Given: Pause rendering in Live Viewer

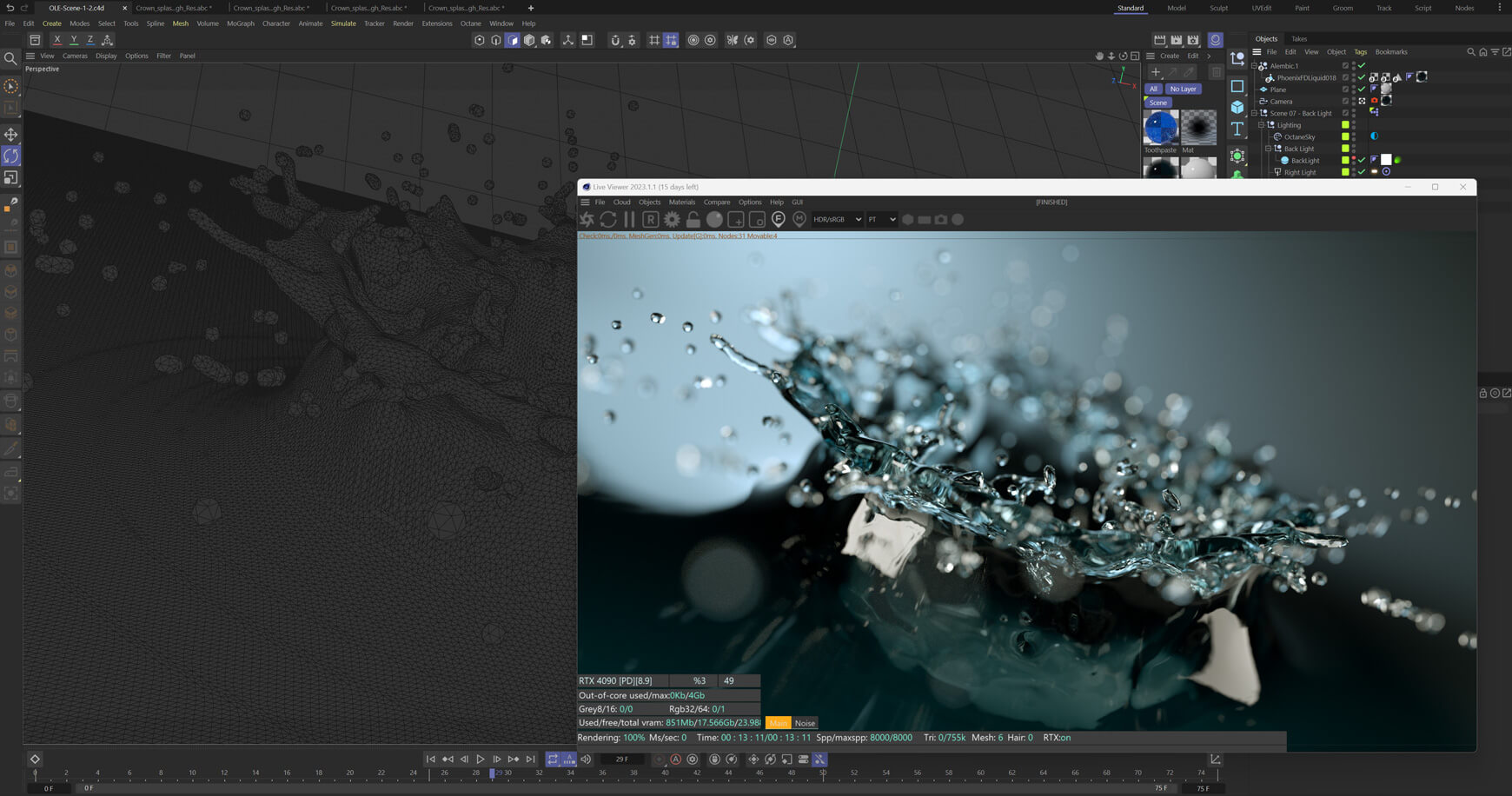Looking at the screenshot, I should 629,220.
